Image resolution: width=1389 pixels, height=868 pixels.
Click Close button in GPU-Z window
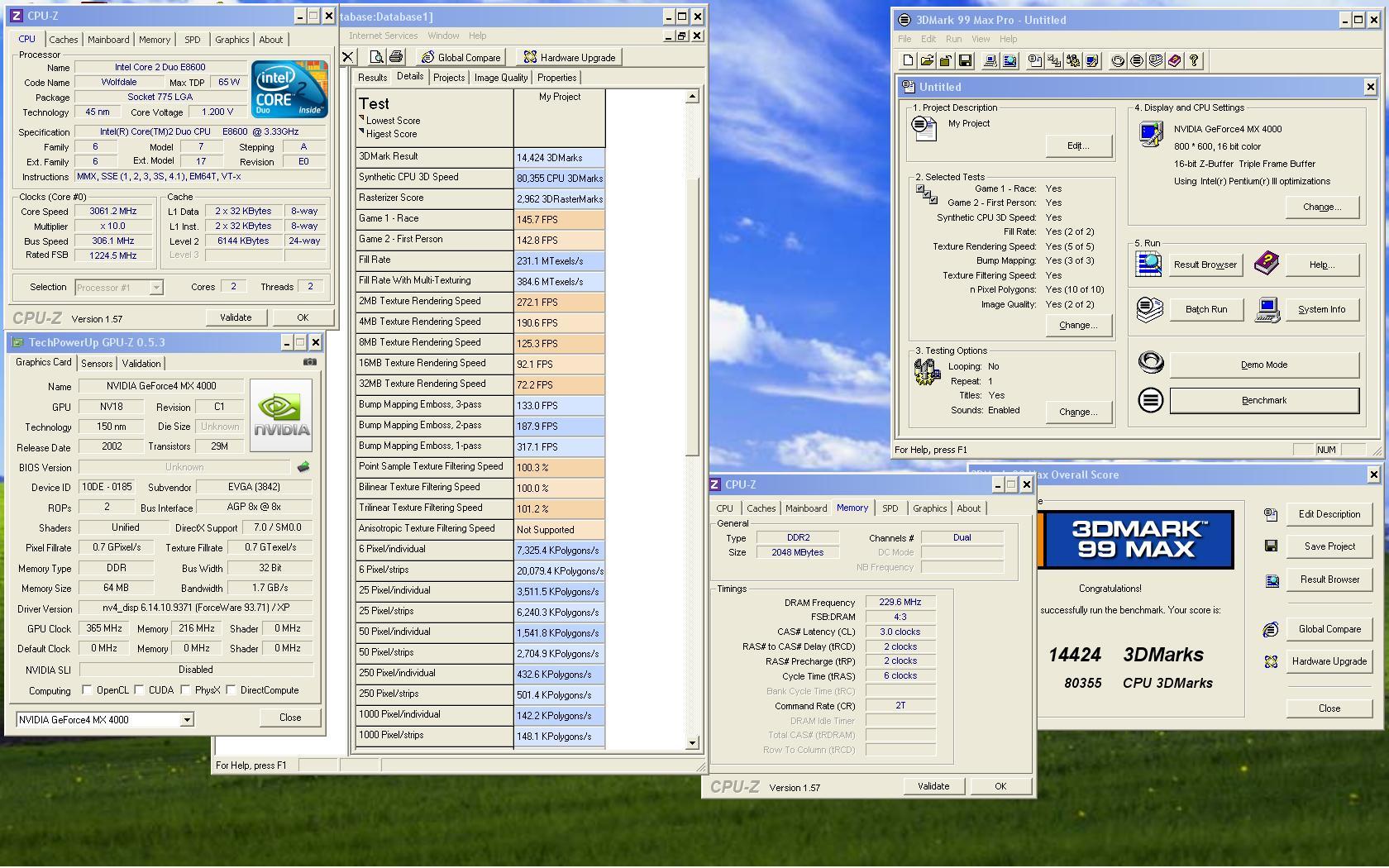(x=290, y=718)
